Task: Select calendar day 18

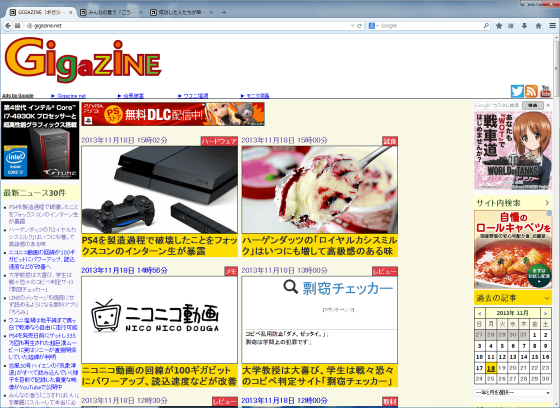Action: point(491,368)
